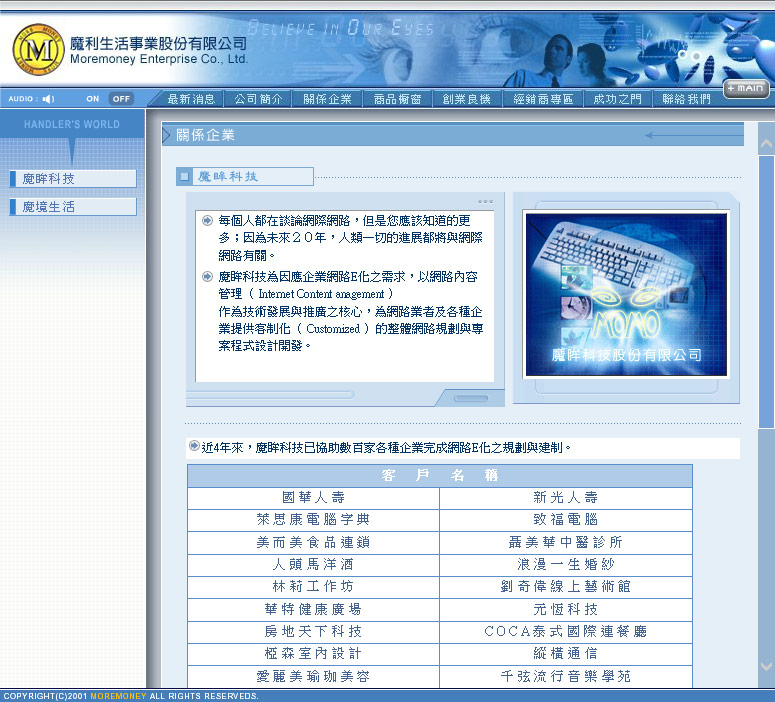Click the 致福電腦 table cell

point(565,520)
